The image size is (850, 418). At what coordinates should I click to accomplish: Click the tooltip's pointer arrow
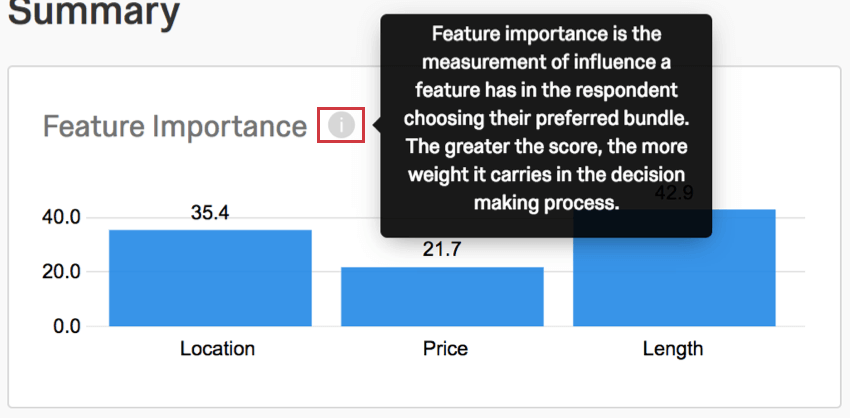click(376, 126)
